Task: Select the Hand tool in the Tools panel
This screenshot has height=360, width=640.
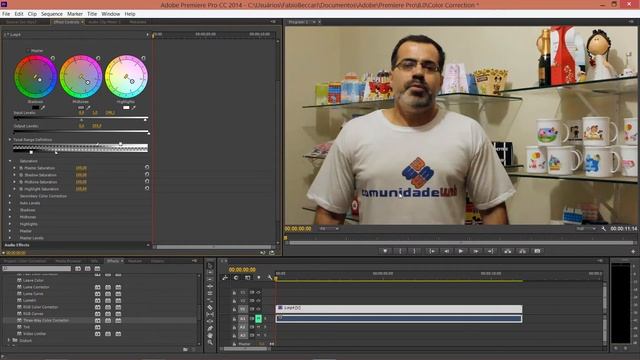Action: point(210,335)
